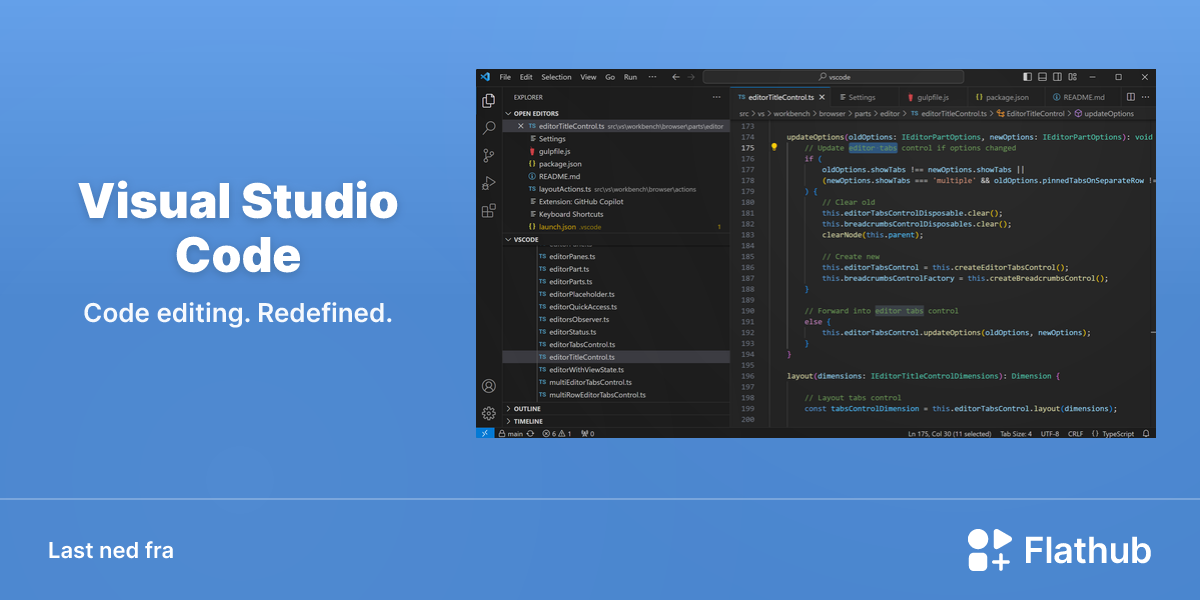Viewport: 1200px width, 600px height.
Task: Click CRLF end of line in status bar
Action: [x=1076, y=434]
